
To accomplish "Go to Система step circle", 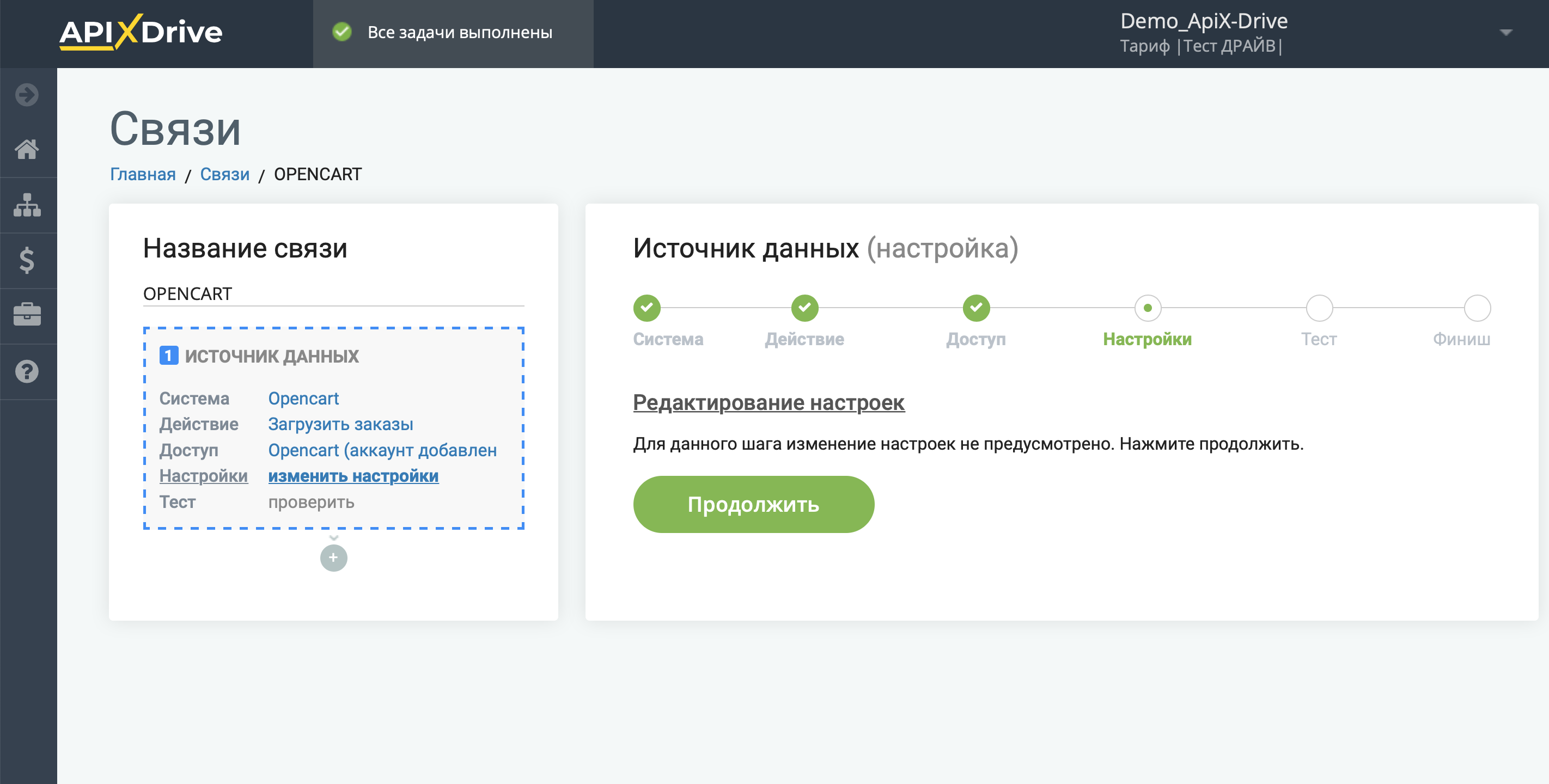I will click(647, 308).
